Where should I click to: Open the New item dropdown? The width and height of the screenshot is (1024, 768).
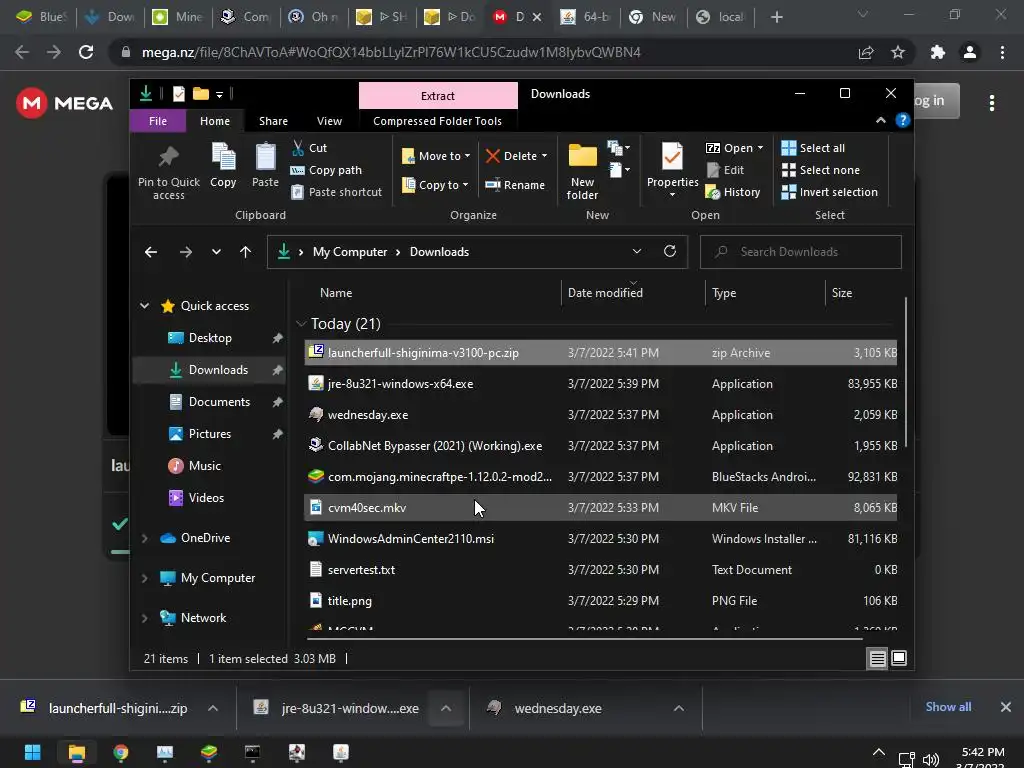pyautogui.click(x=619, y=148)
